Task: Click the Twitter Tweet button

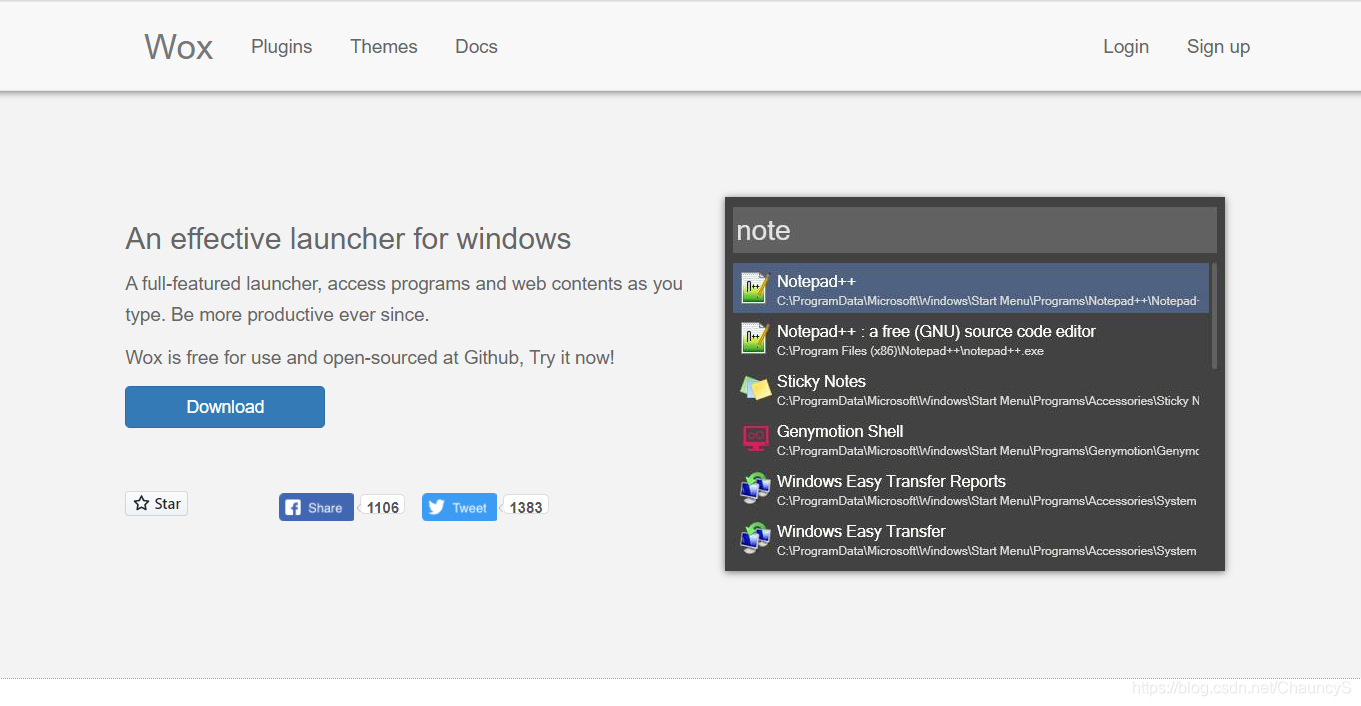Action: pyautogui.click(x=459, y=508)
